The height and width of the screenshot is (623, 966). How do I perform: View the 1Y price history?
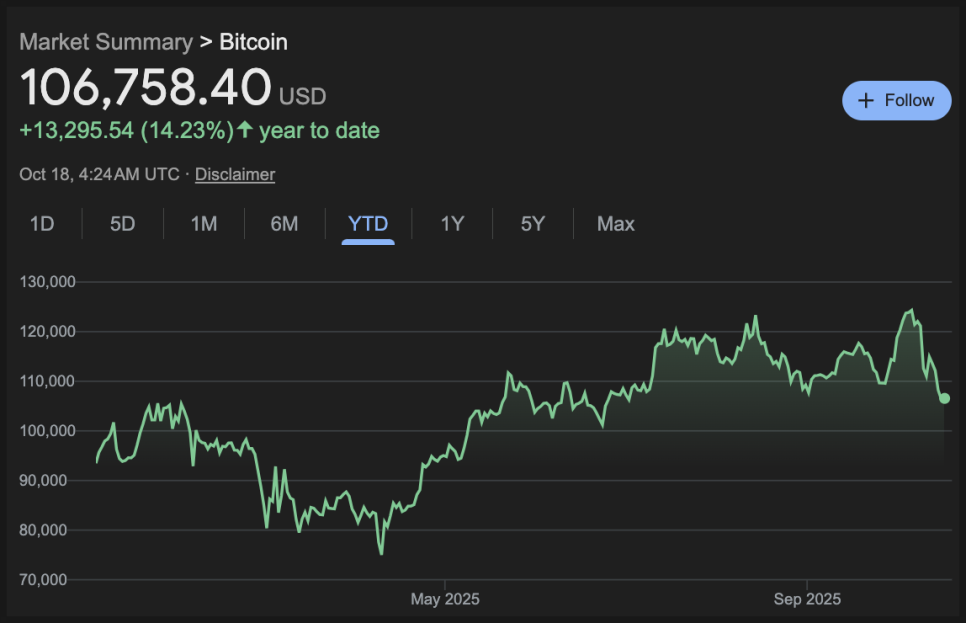pyautogui.click(x=452, y=224)
